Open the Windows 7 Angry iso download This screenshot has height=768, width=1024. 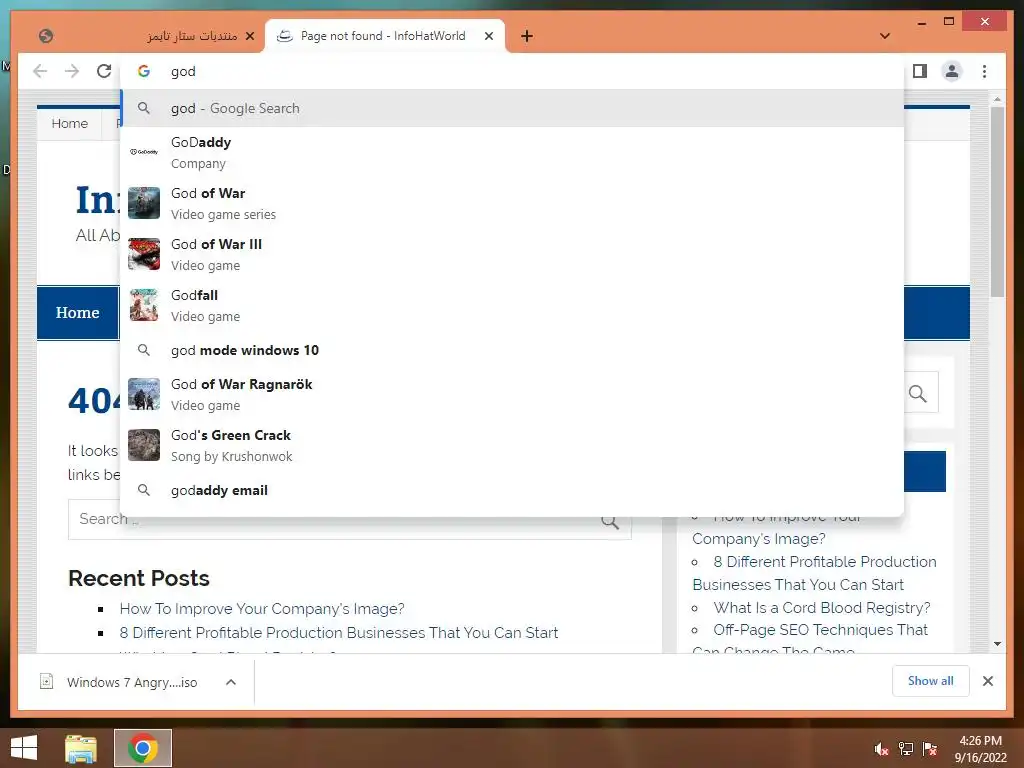[x=121, y=682]
